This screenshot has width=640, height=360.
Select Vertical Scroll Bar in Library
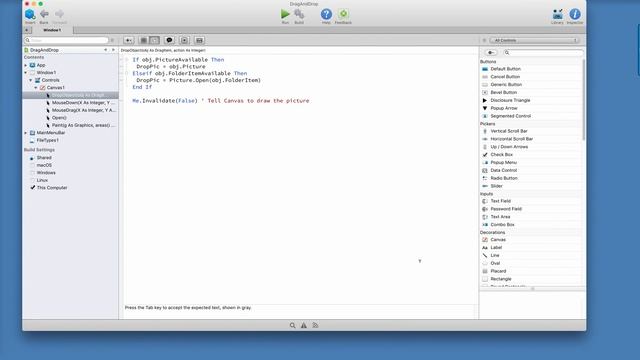(531, 131)
